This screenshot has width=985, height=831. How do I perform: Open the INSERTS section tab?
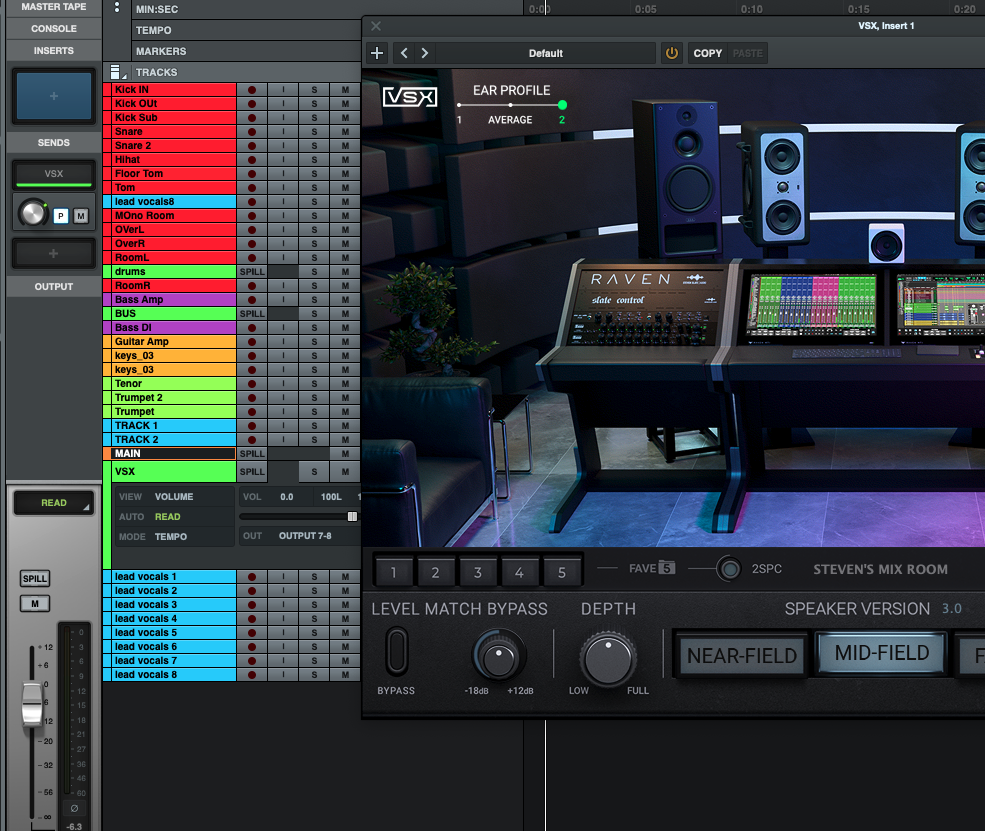pos(54,51)
